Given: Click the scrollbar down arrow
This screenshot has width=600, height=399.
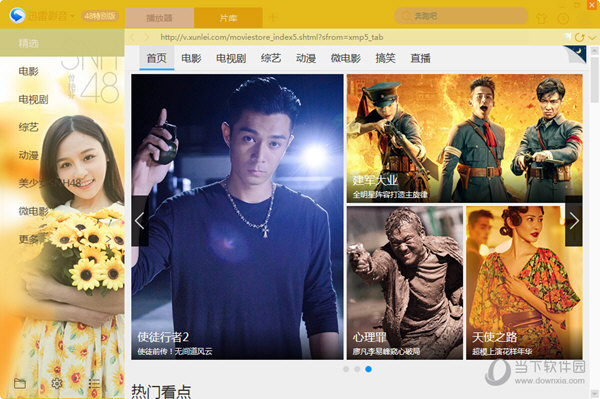Looking at the screenshot, I should [x=595, y=393].
